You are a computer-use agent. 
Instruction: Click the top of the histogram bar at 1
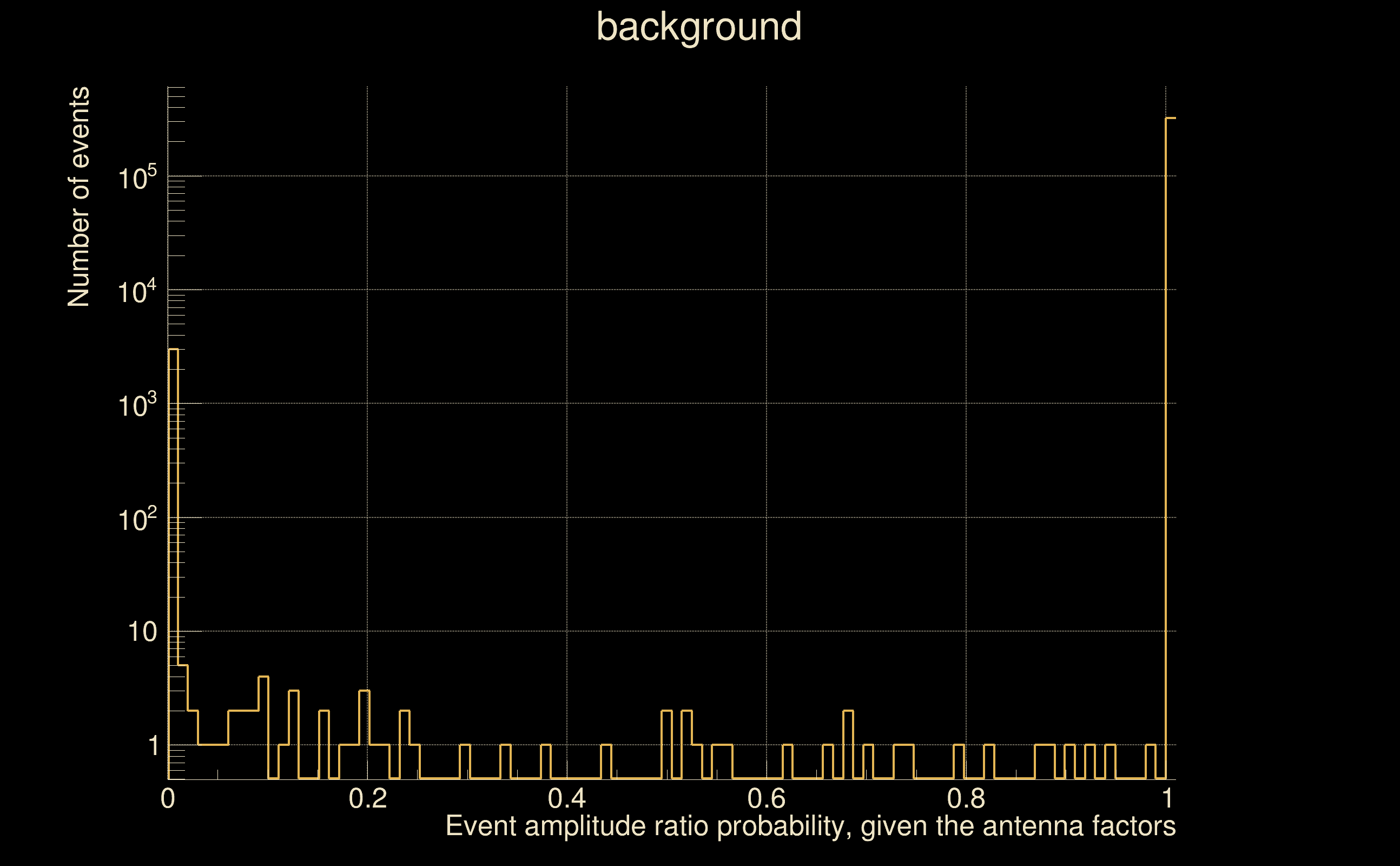tap(1171, 118)
